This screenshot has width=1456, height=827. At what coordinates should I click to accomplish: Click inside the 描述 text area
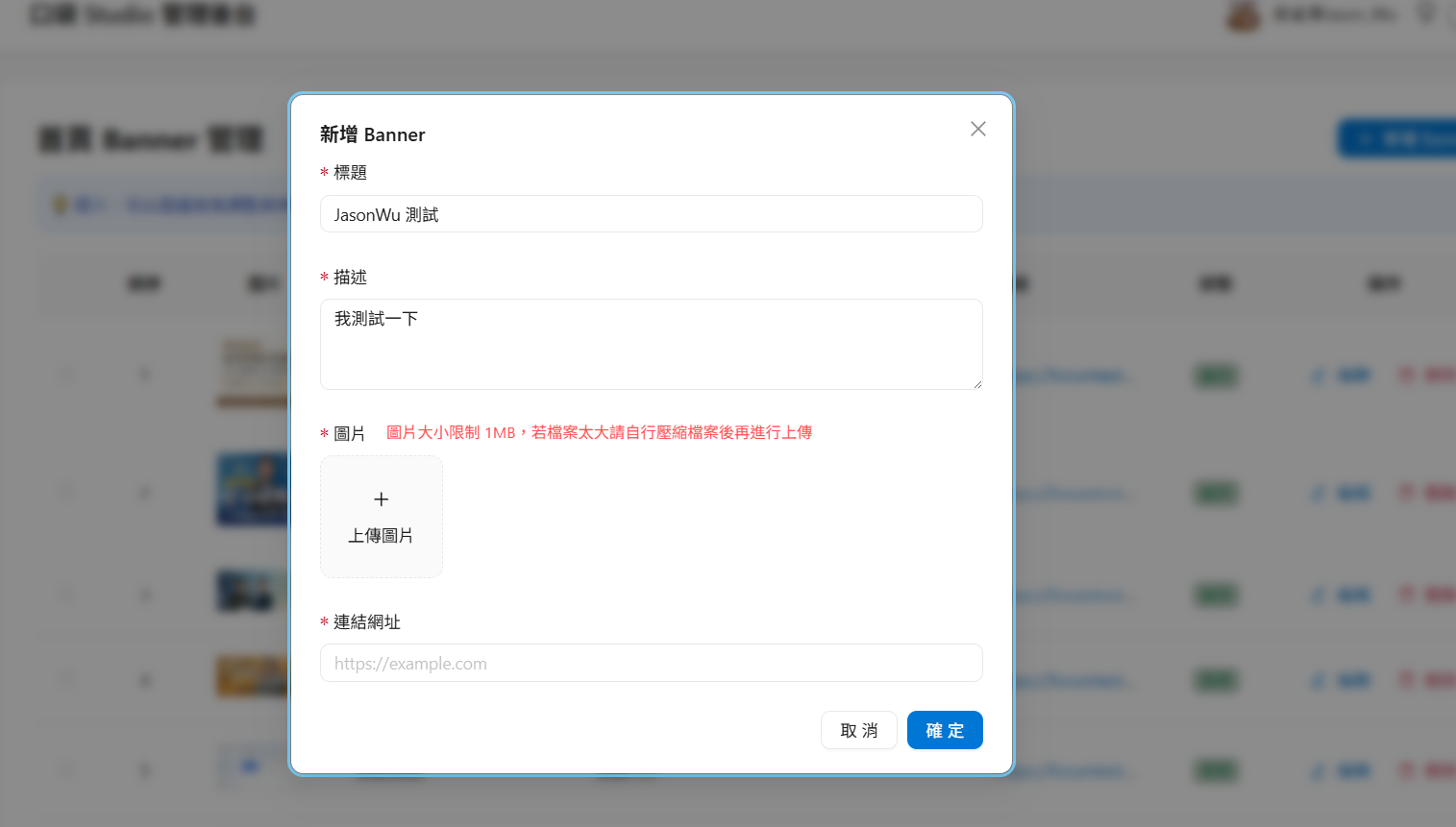651,344
